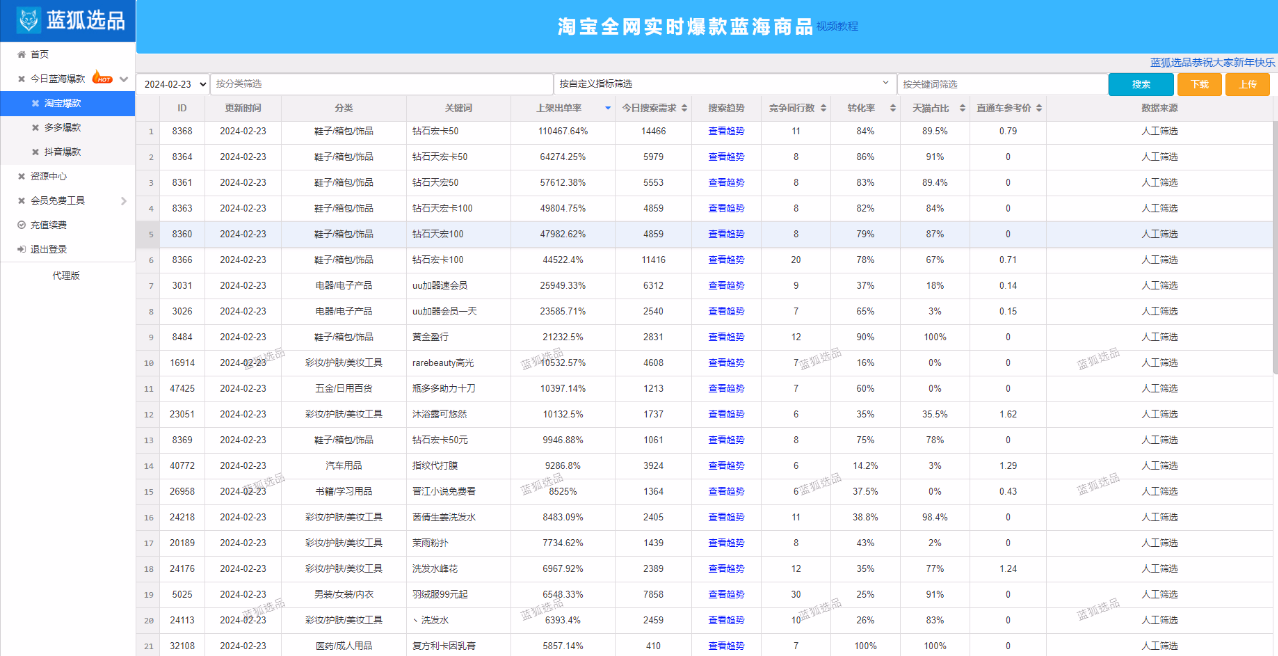
Task: Click the orange 上传 button
Action: (x=1247, y=84)
